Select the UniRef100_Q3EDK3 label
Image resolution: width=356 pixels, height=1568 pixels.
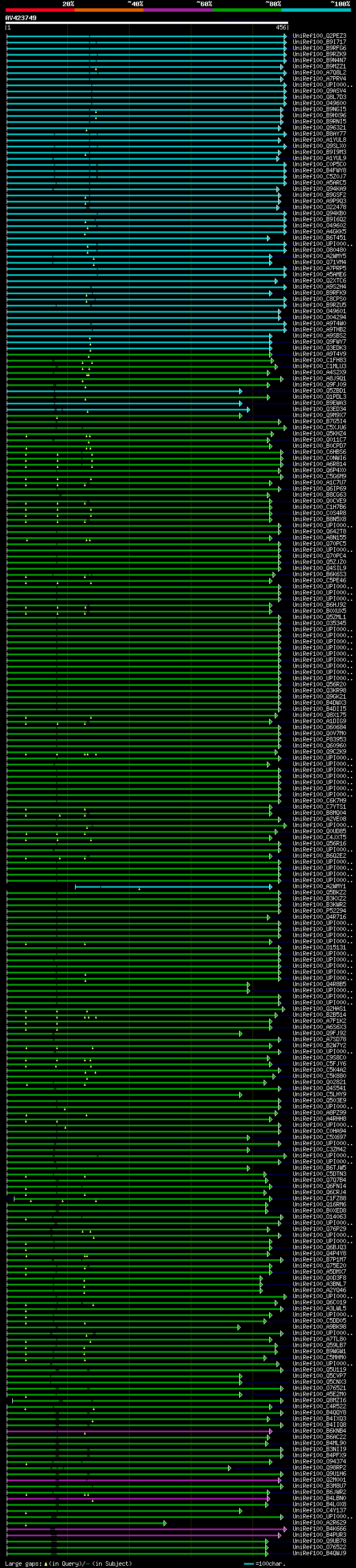pyautogui.click(x=319, y=348)
